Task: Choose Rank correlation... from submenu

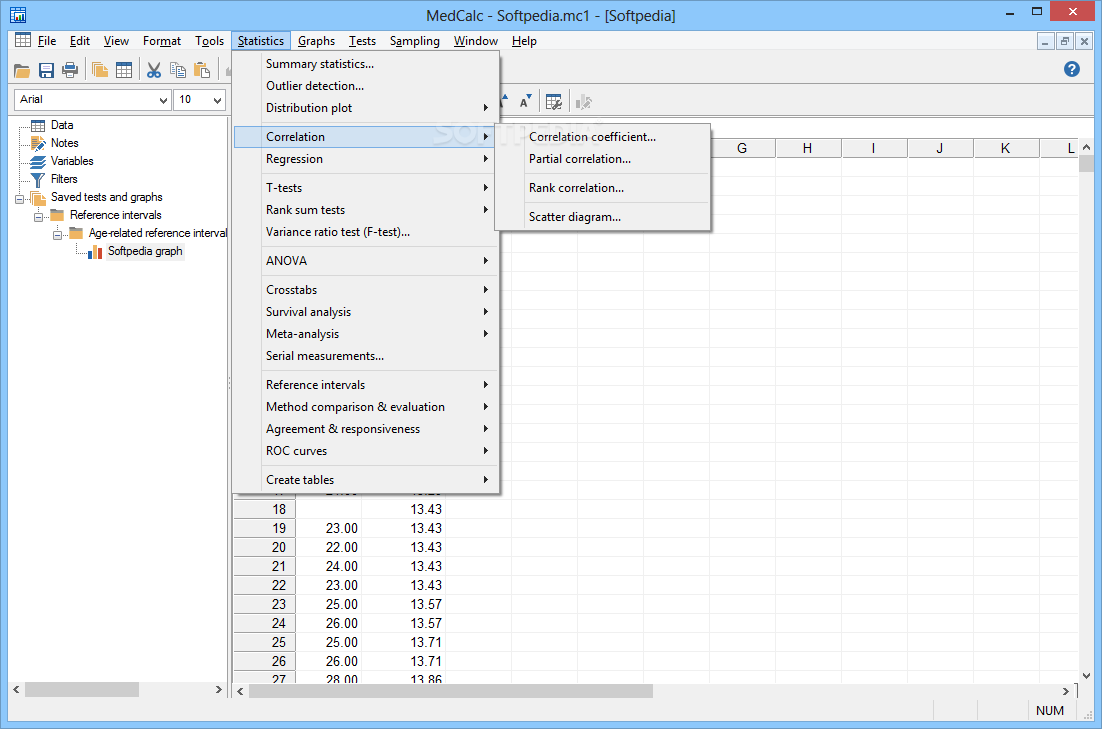Action: coord(602,188)
